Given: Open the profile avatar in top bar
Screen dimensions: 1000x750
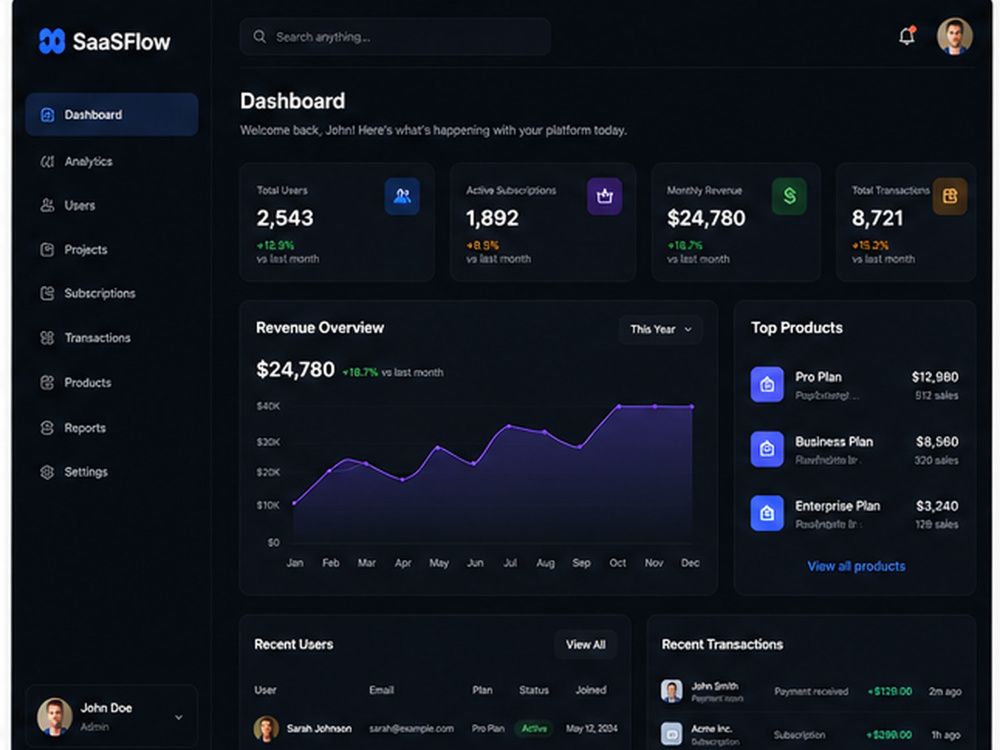Looking at the screenshot, I should pos(954,36).
